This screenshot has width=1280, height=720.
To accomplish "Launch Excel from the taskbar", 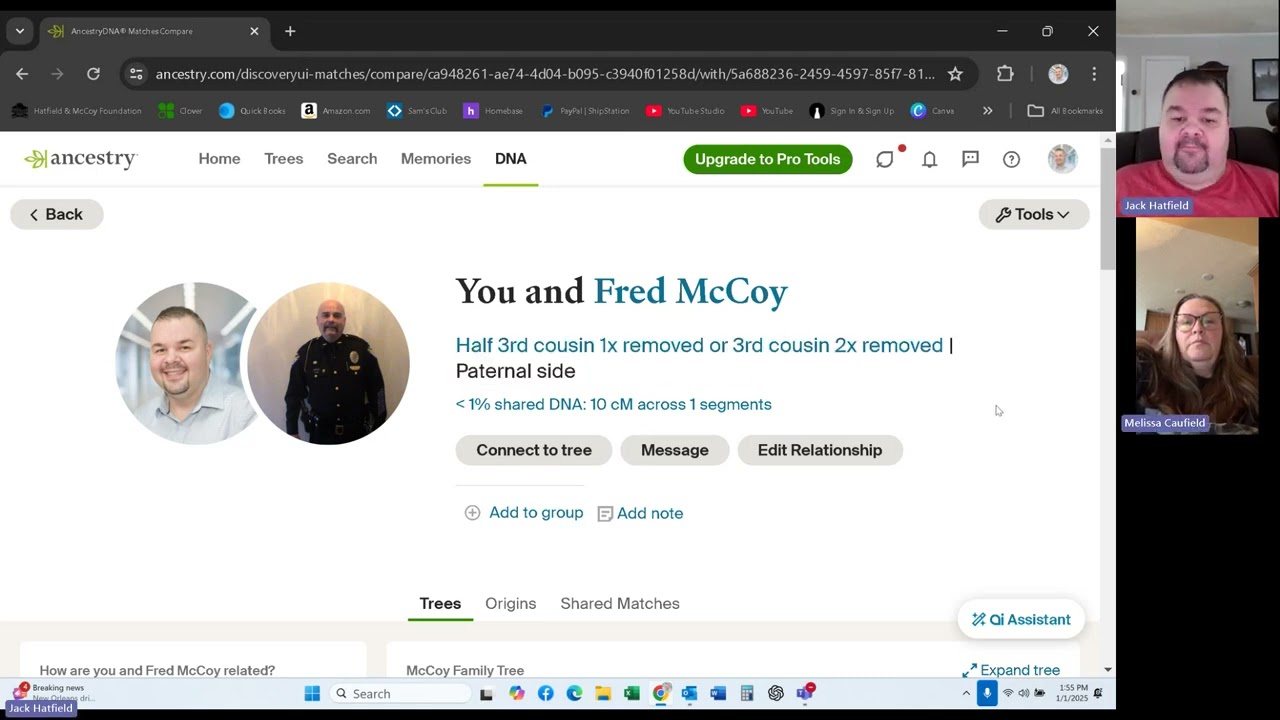I will click(632, 694).
